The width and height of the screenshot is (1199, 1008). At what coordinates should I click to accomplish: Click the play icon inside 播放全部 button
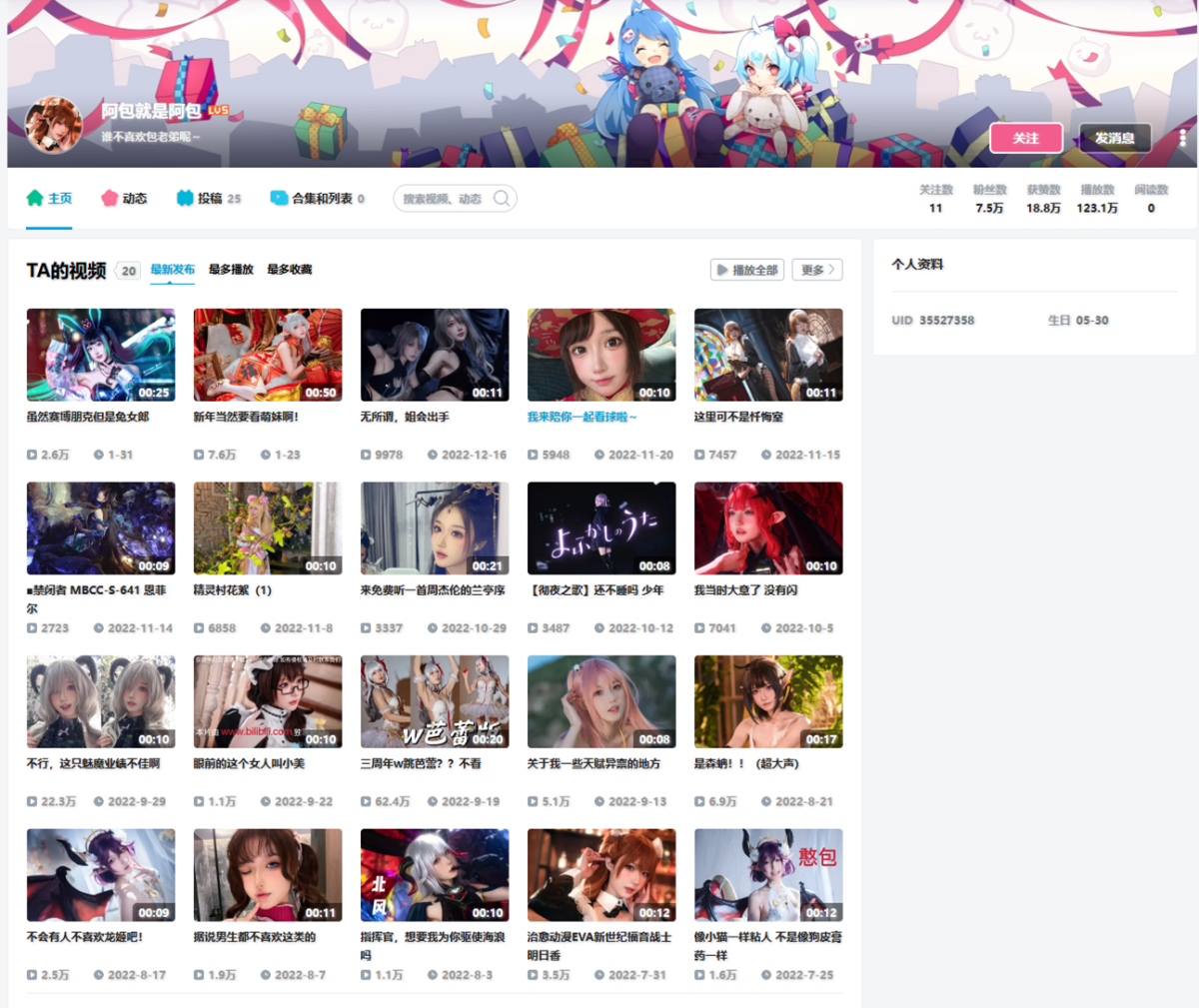pyautogui.click(x=722, y=269)
